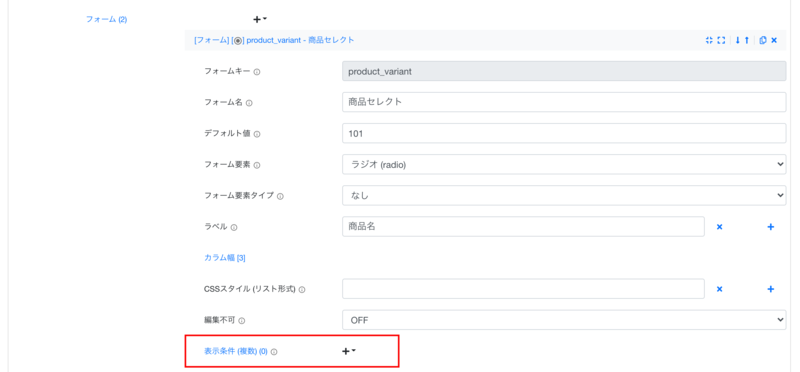Viewport: 800px width, 372px height.
Task: Open the add menu next to フォーム (2)
Action: coord(260,19)
